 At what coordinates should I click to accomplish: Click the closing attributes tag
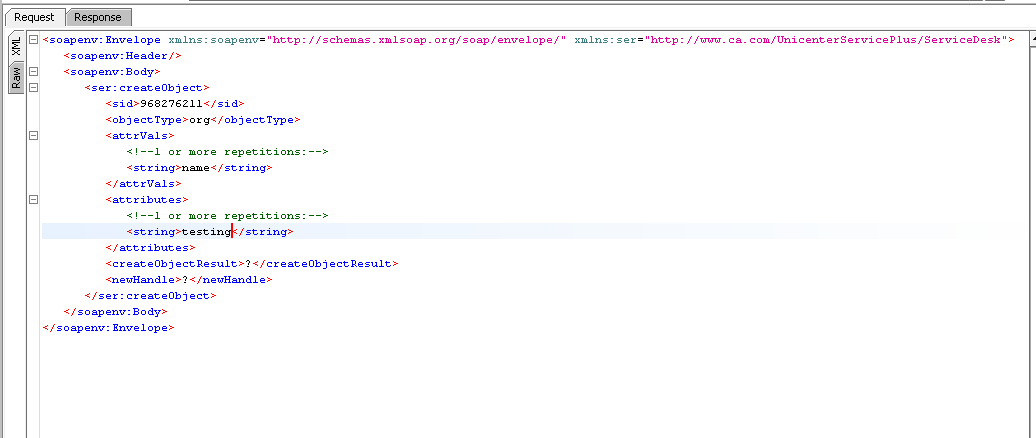(150, 248)
